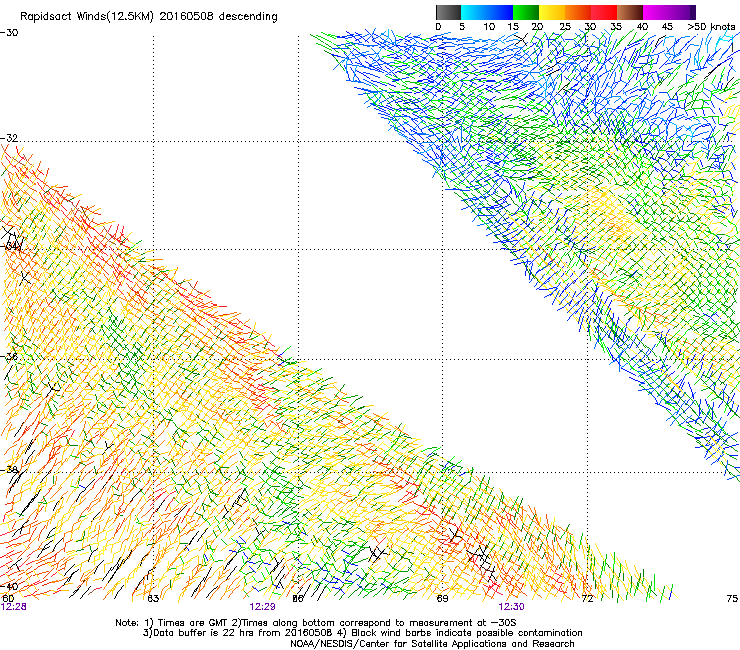Screen dimensions: 740x650
Task: Click the longitude label 66
Action: coord(298,599)
